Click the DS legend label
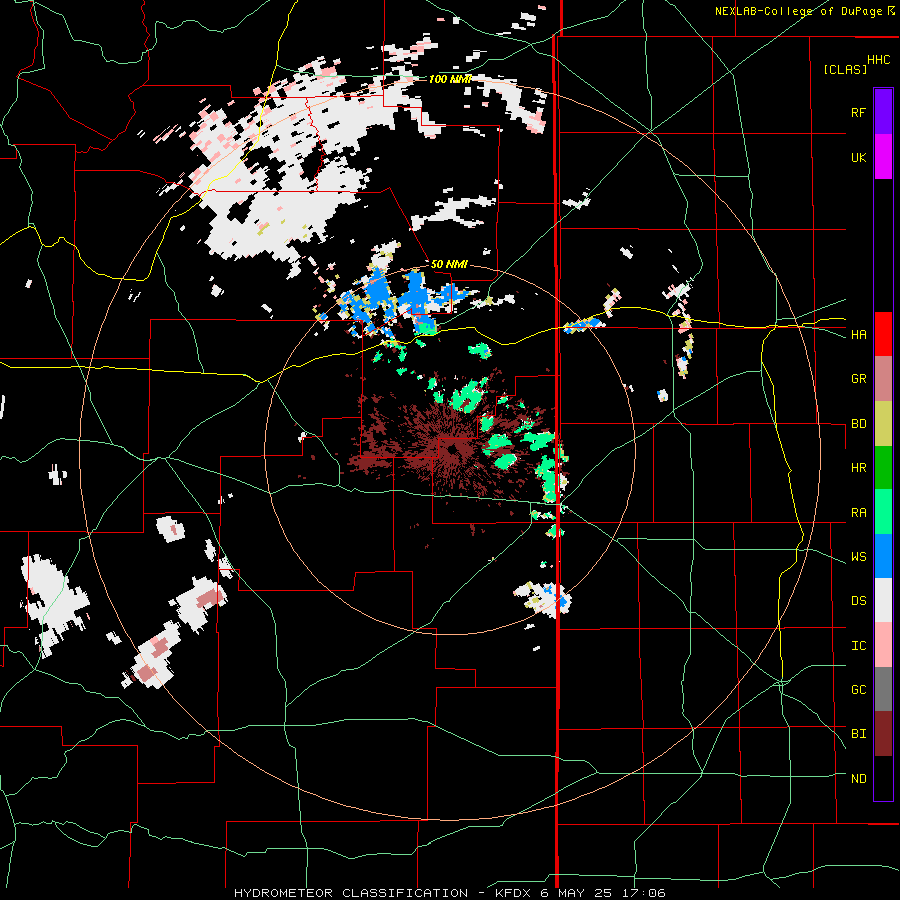 858,601
